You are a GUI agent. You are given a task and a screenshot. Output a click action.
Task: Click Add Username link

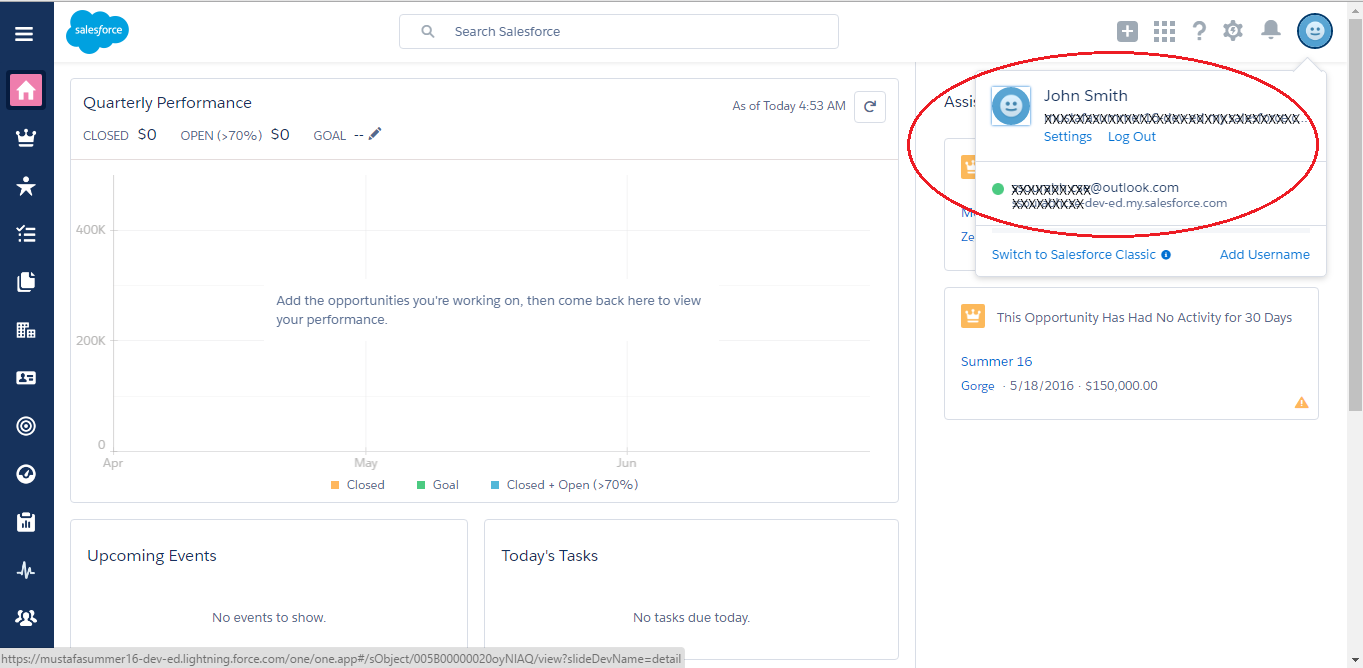1265,255
